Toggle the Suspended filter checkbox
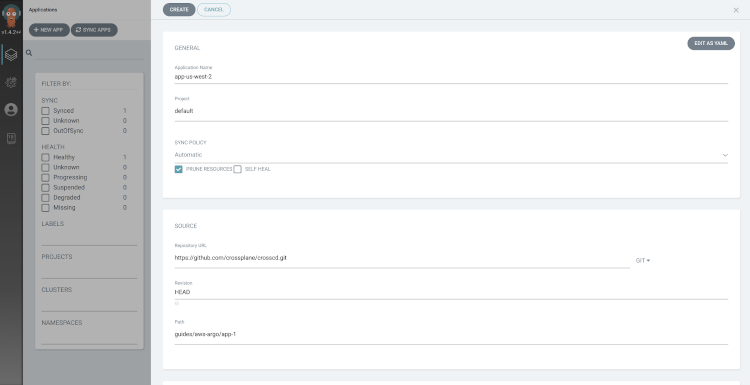This screenshot has height=385, width=750. (x=45, y=187)
